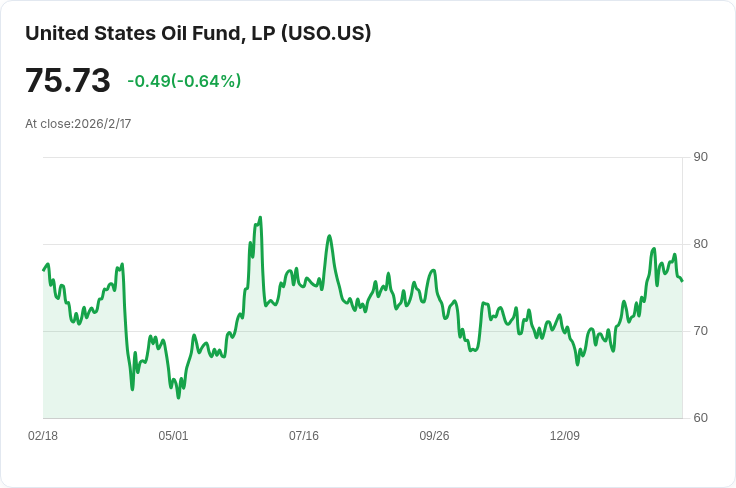Click the -0.49(-0.64%) price change text

click(184, 81)
